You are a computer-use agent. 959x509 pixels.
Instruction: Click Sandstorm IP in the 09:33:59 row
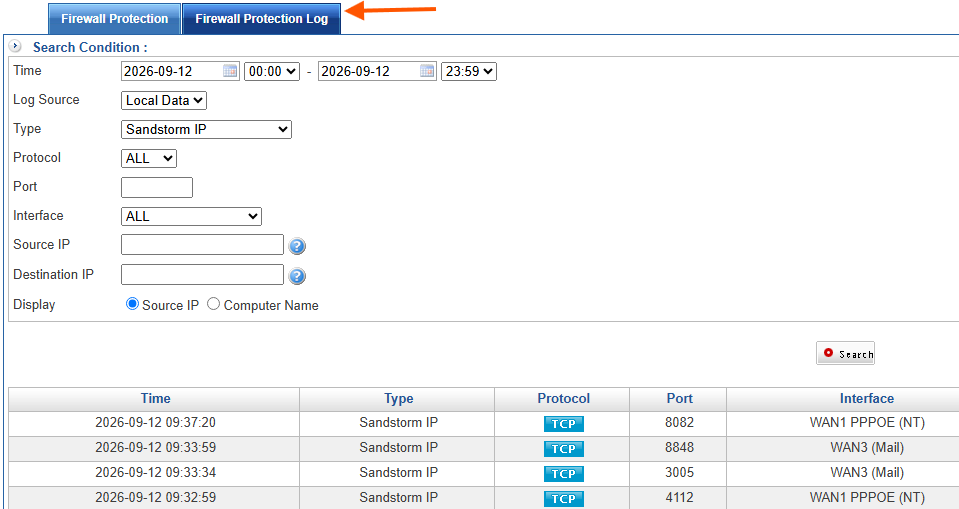click(x=399, y=448)
